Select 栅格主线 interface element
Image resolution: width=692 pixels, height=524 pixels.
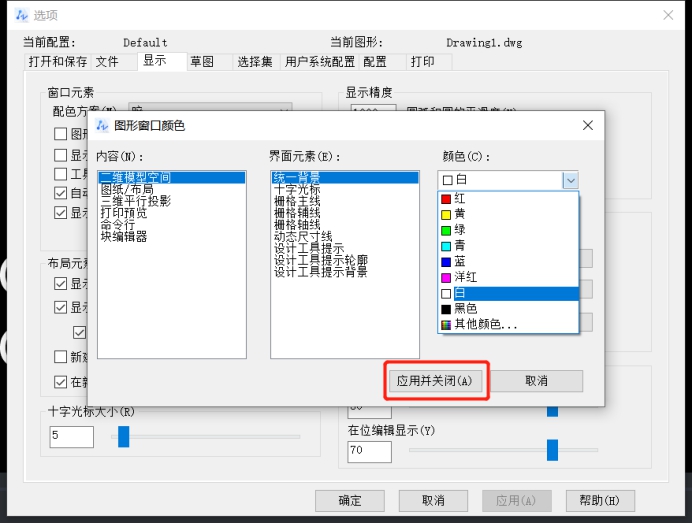[x=345, y=201]
